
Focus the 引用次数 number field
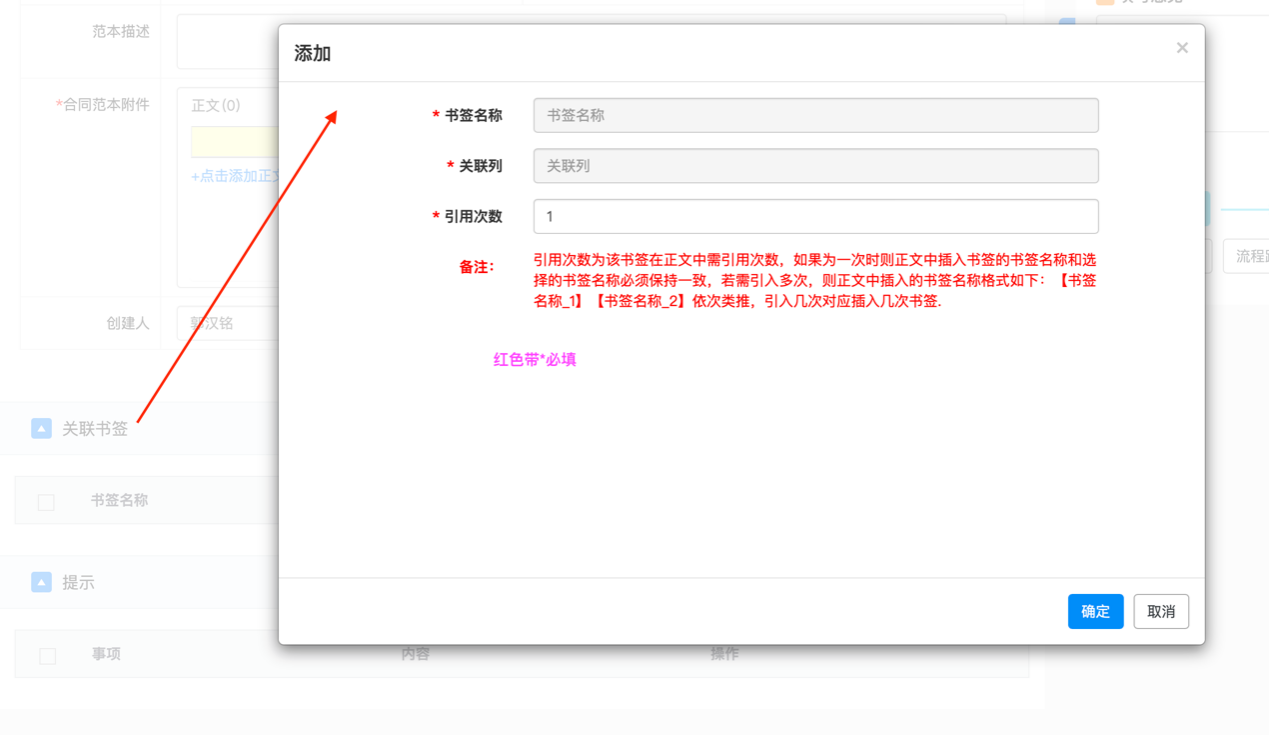click(815, 216)
